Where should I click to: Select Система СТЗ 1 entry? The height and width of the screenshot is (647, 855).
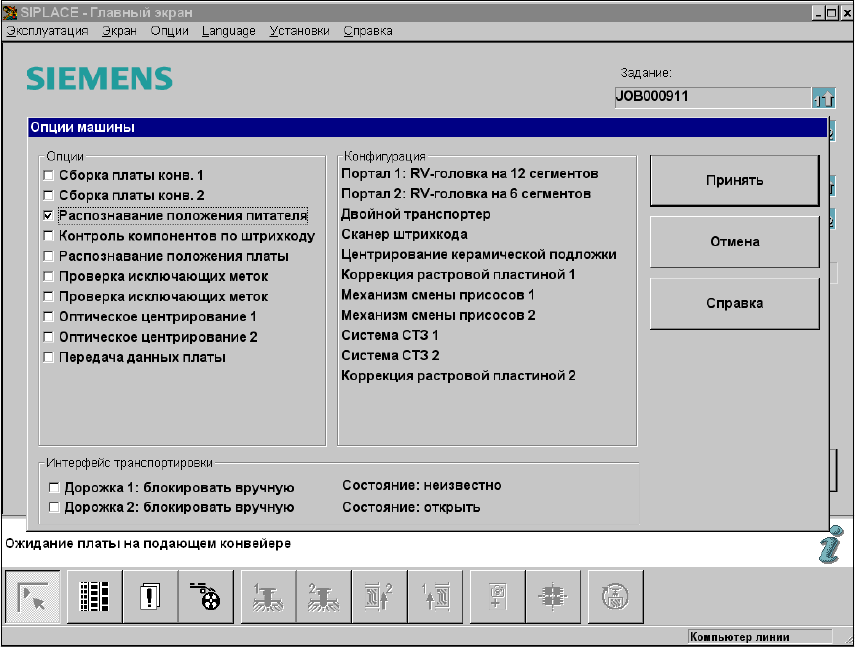click(389, 335)
